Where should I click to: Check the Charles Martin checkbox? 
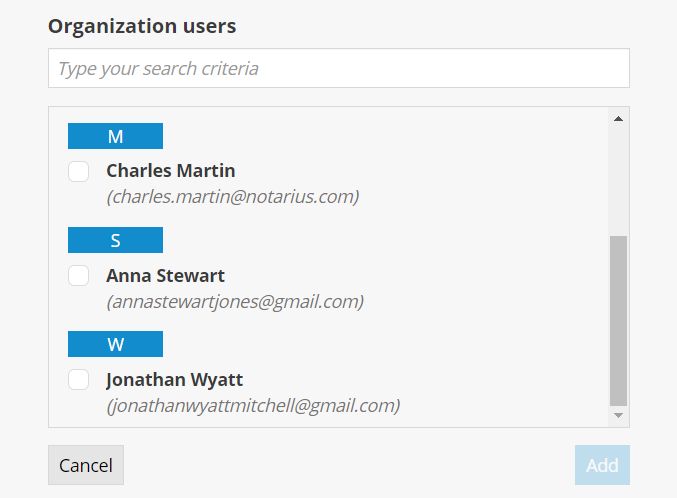[x=79, y=172]
